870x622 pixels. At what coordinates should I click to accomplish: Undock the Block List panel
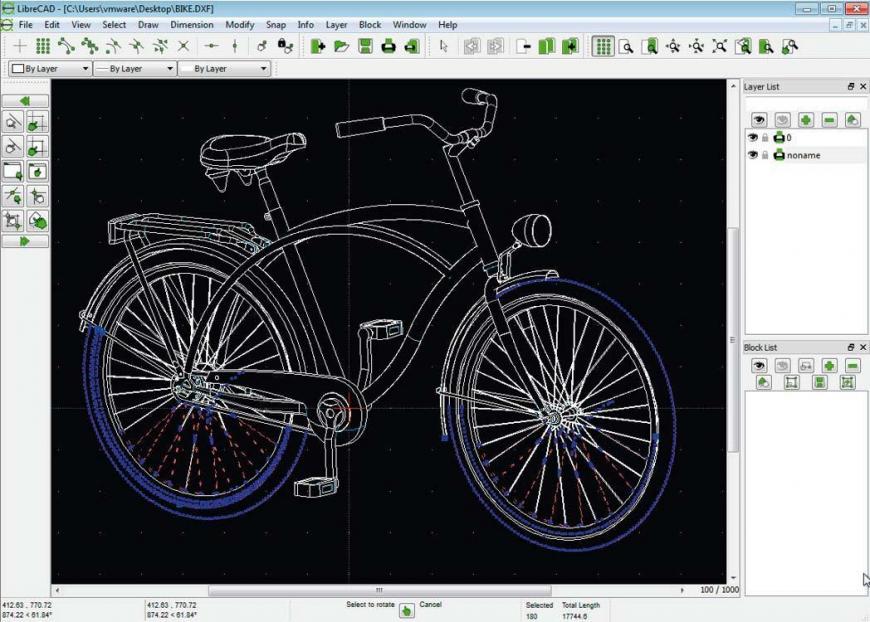[851, 347]
